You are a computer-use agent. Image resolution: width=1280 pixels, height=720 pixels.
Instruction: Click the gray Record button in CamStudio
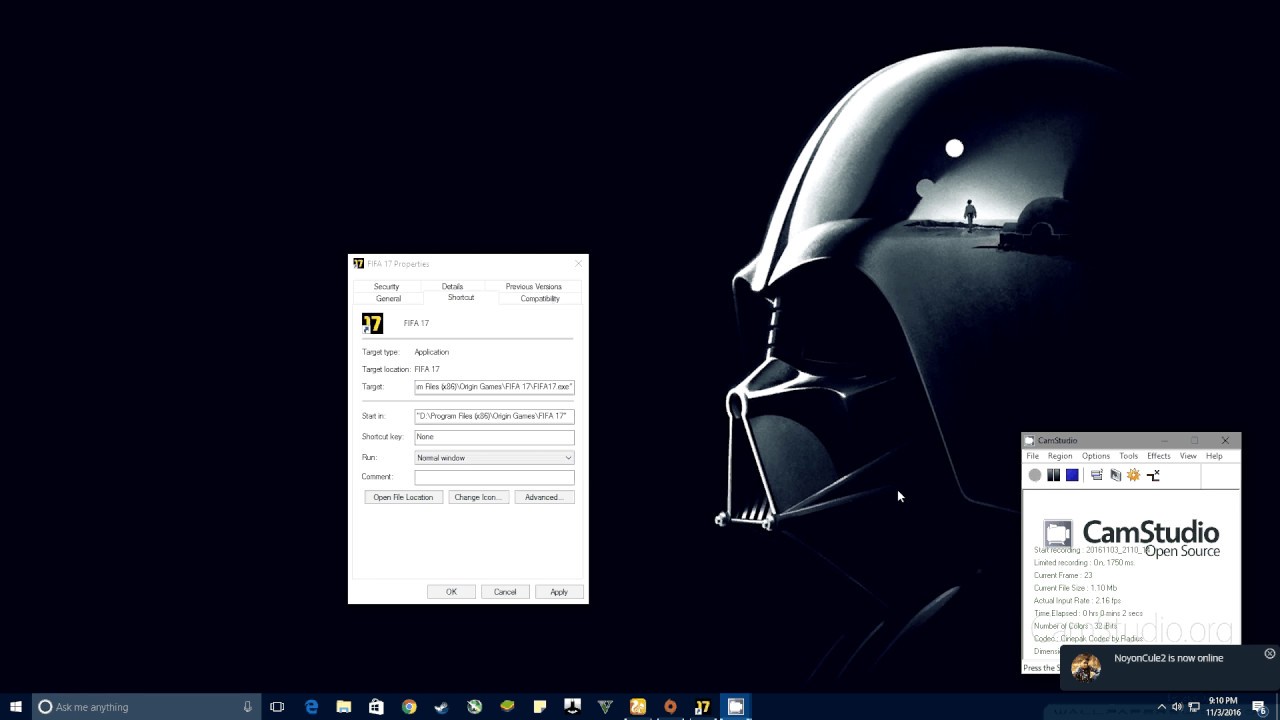pyautogui.click(x=1035, y=475)
